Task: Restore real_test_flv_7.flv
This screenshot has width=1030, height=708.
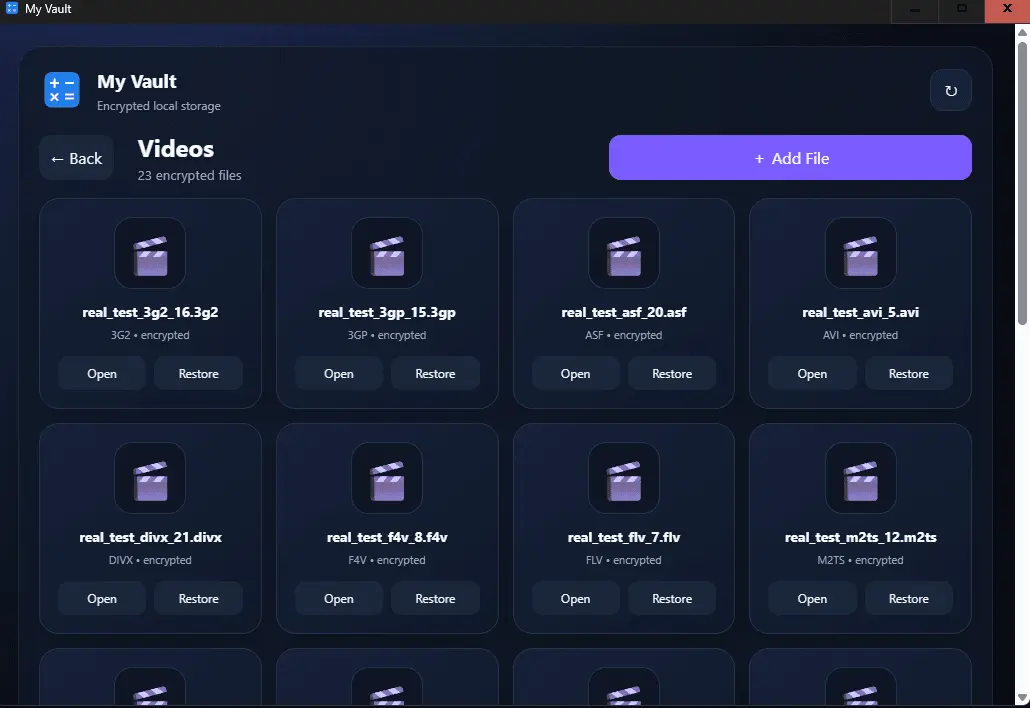Action: click(672, 598)
